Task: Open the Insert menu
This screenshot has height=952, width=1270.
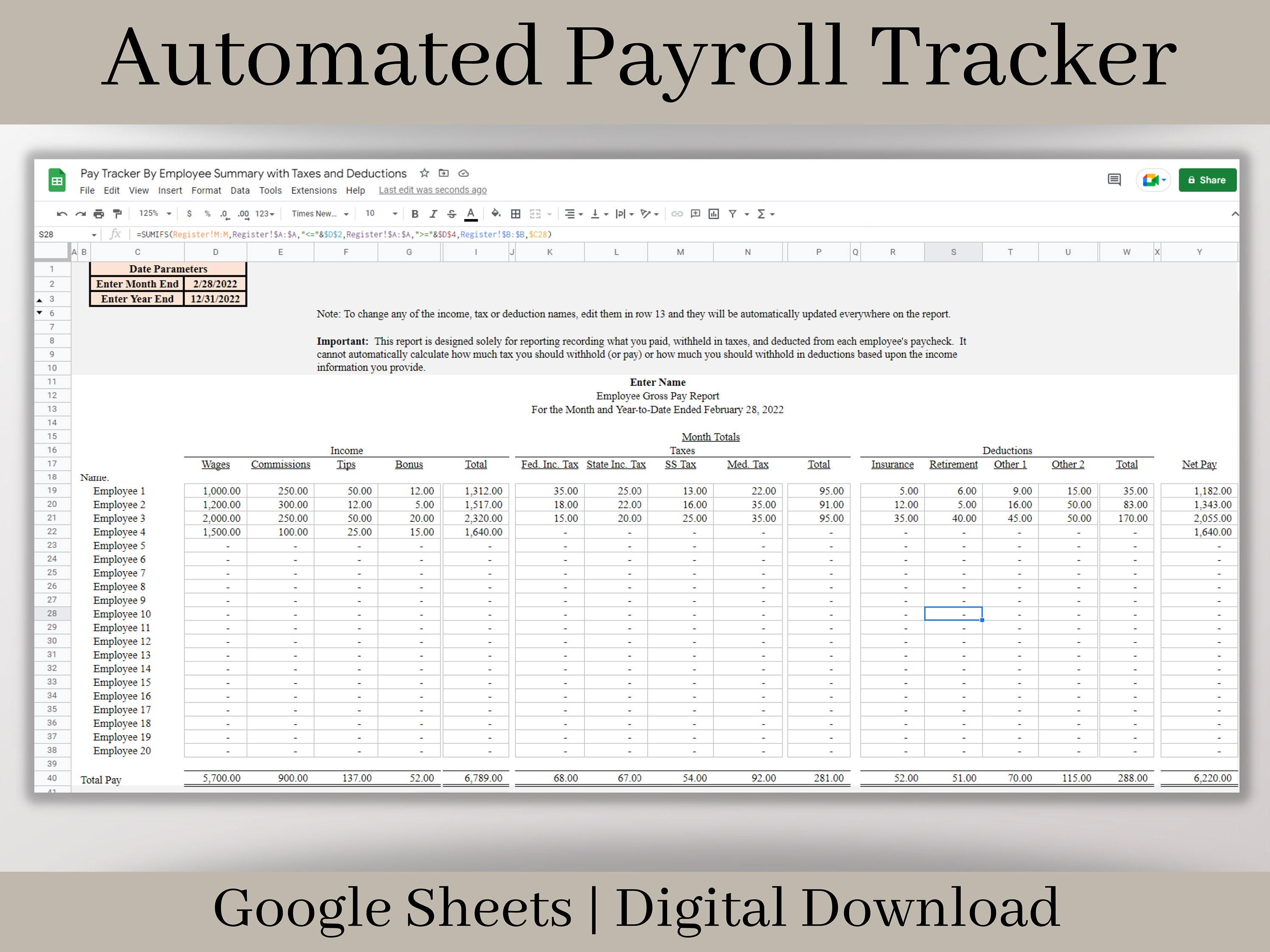Action: (x=170, y=190)
